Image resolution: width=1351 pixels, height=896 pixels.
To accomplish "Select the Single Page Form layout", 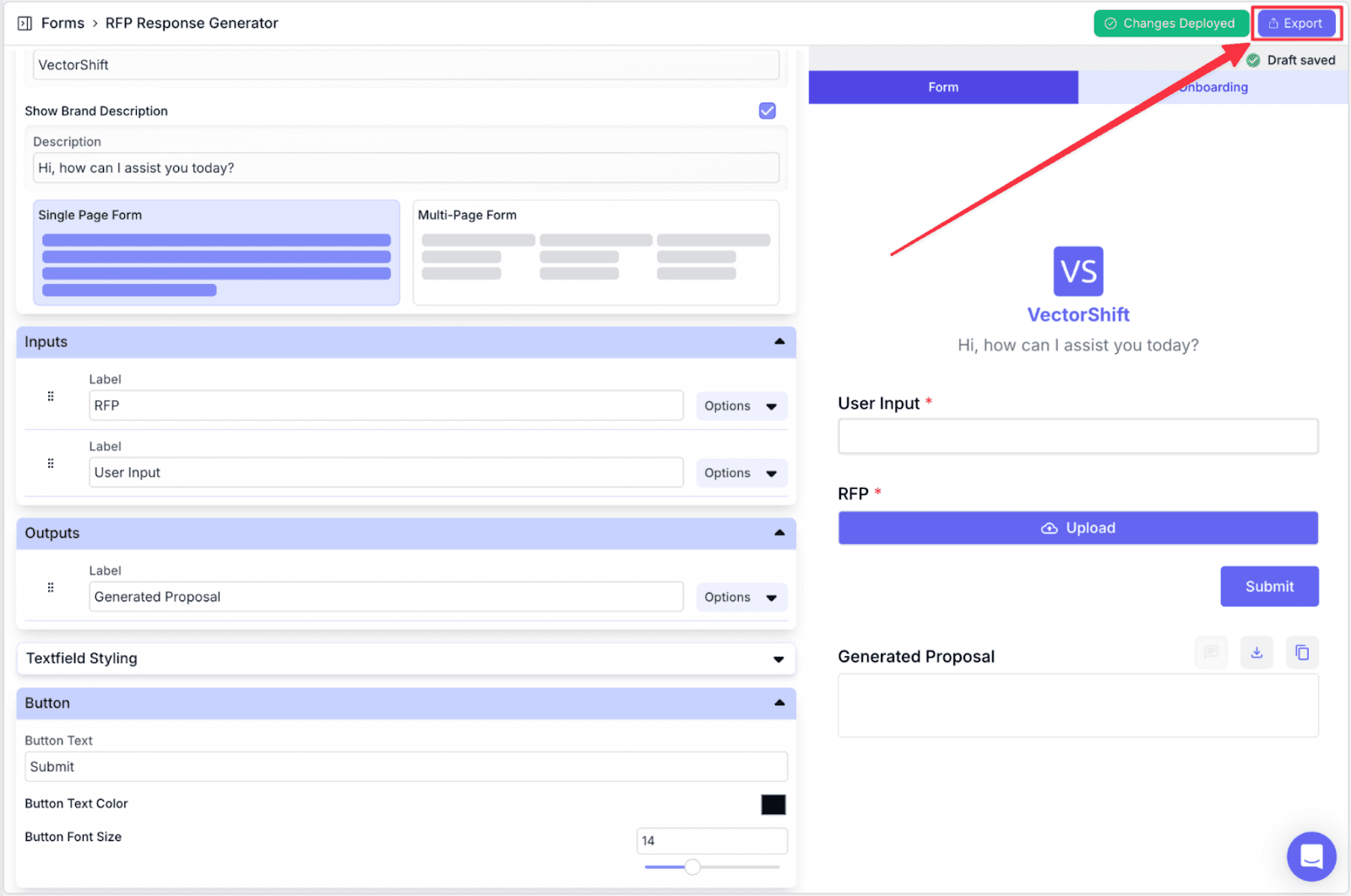I will click(x=216, y=253).
